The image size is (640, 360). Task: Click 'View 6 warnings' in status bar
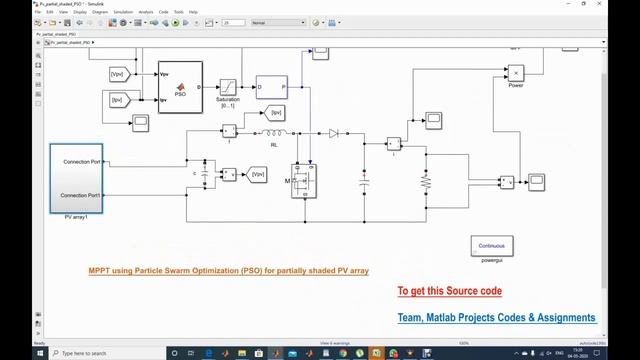[x=335, y=343]
